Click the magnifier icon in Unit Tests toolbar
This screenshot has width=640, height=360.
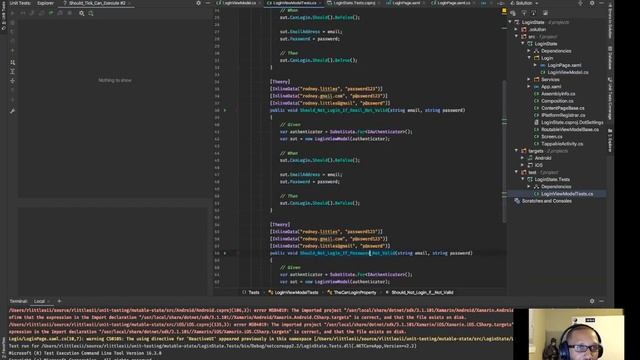82,13
